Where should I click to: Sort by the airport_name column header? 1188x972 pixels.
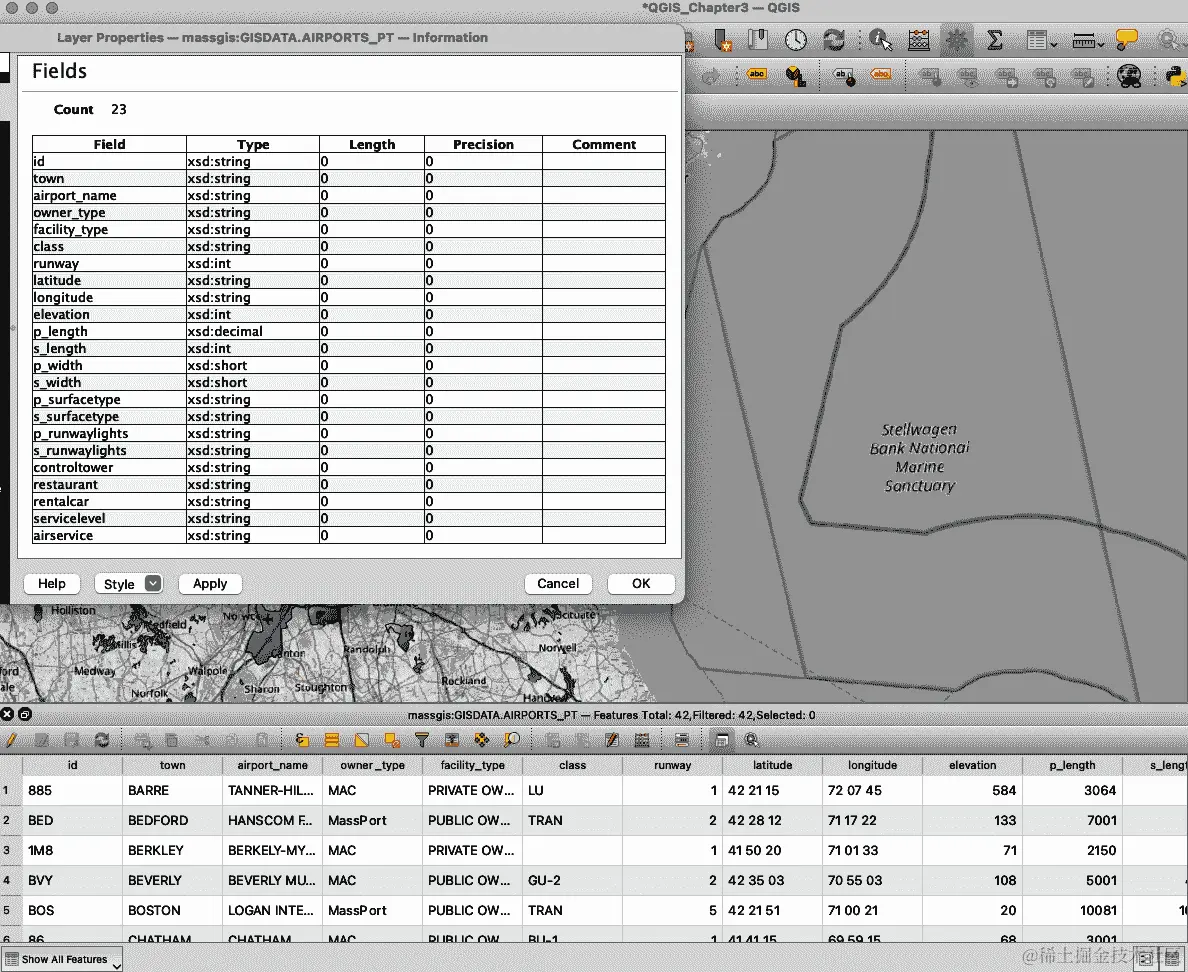tap(272, 765)
